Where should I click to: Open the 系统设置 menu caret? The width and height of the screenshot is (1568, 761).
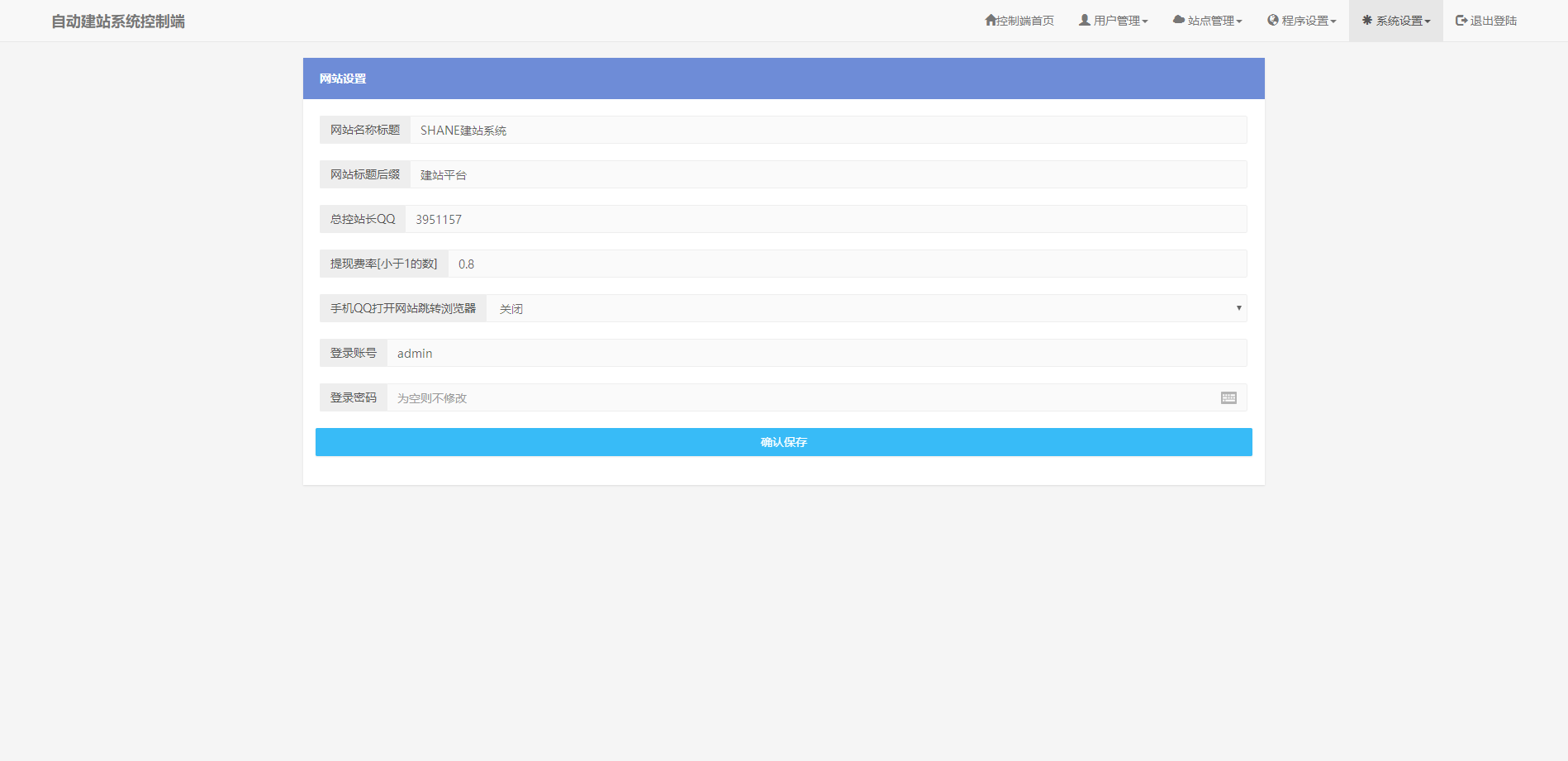(x=1428, y=21)
